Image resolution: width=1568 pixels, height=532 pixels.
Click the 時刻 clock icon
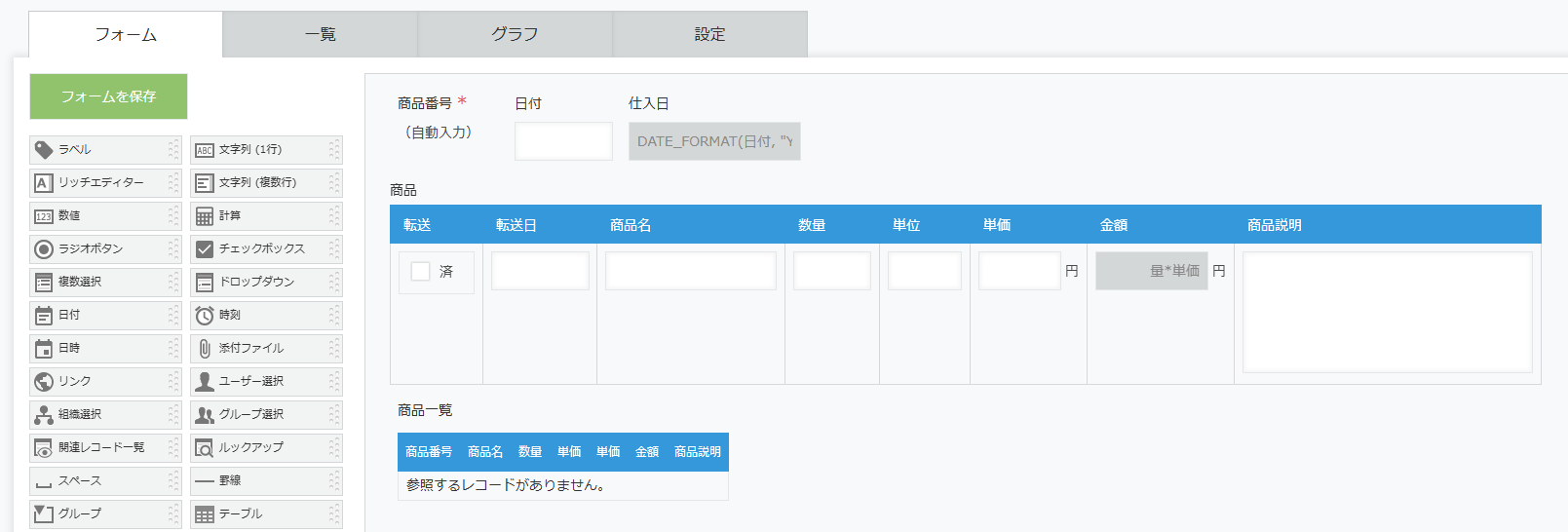click(205, 316)
